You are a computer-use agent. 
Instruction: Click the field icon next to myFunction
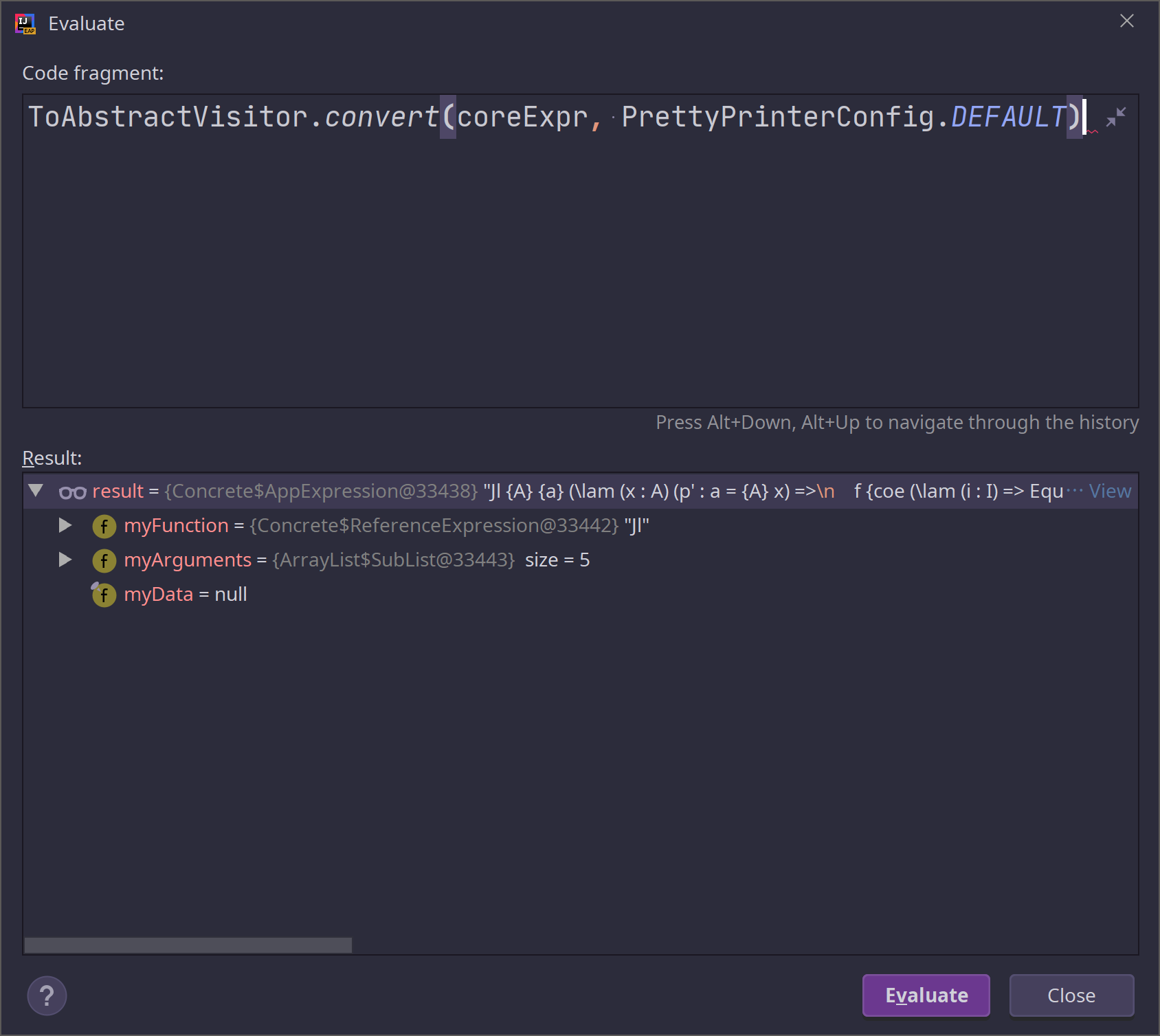click(x=104, y=526)
